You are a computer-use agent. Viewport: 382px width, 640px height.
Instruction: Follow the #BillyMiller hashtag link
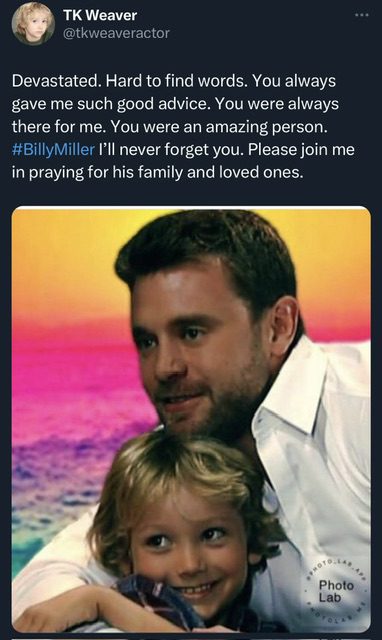click(53, 149)
